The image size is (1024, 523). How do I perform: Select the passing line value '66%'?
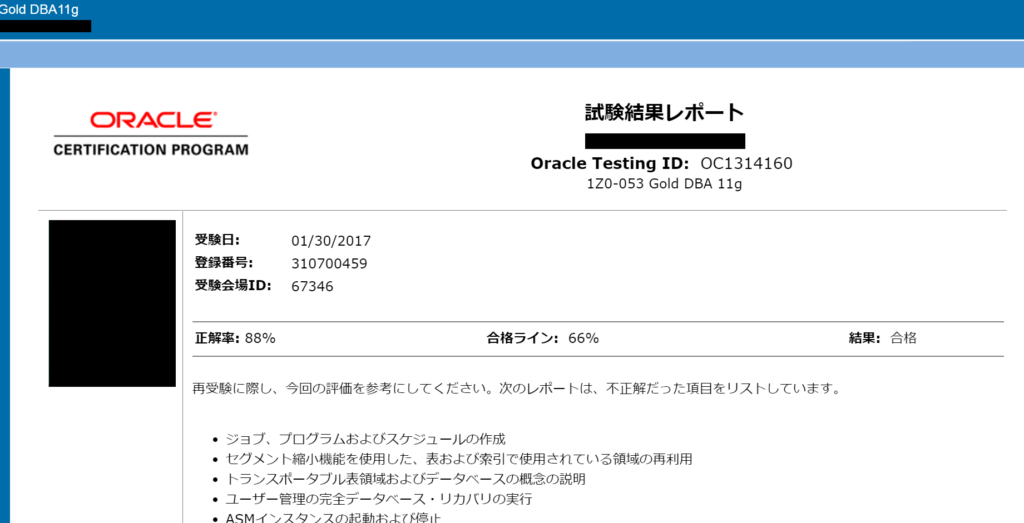(584, 338)
